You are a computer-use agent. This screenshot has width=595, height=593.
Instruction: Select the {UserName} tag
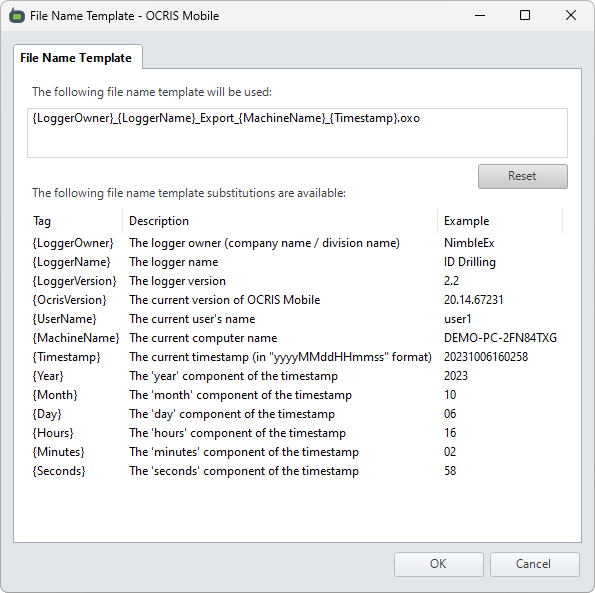coord(65,319)
